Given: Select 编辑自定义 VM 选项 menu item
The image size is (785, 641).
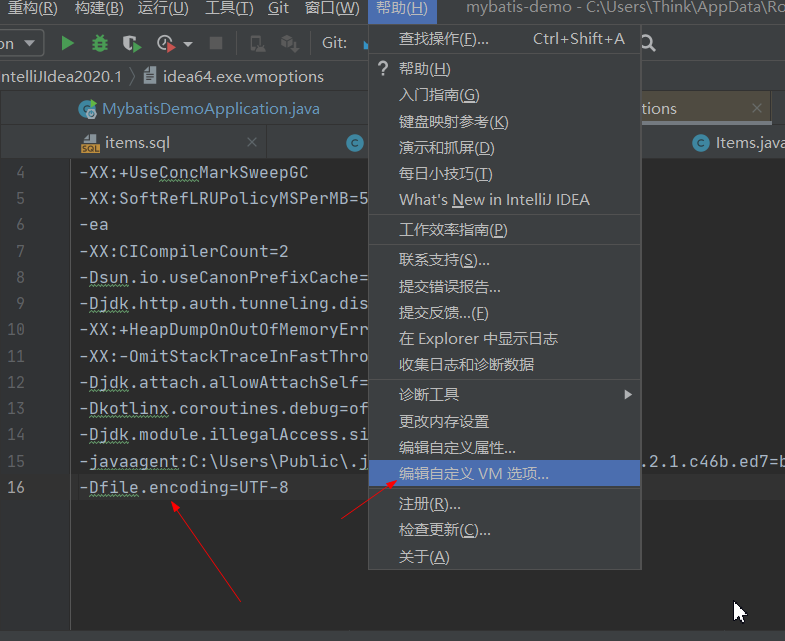Looking at the screenshot, I should [x=473, y=474].
